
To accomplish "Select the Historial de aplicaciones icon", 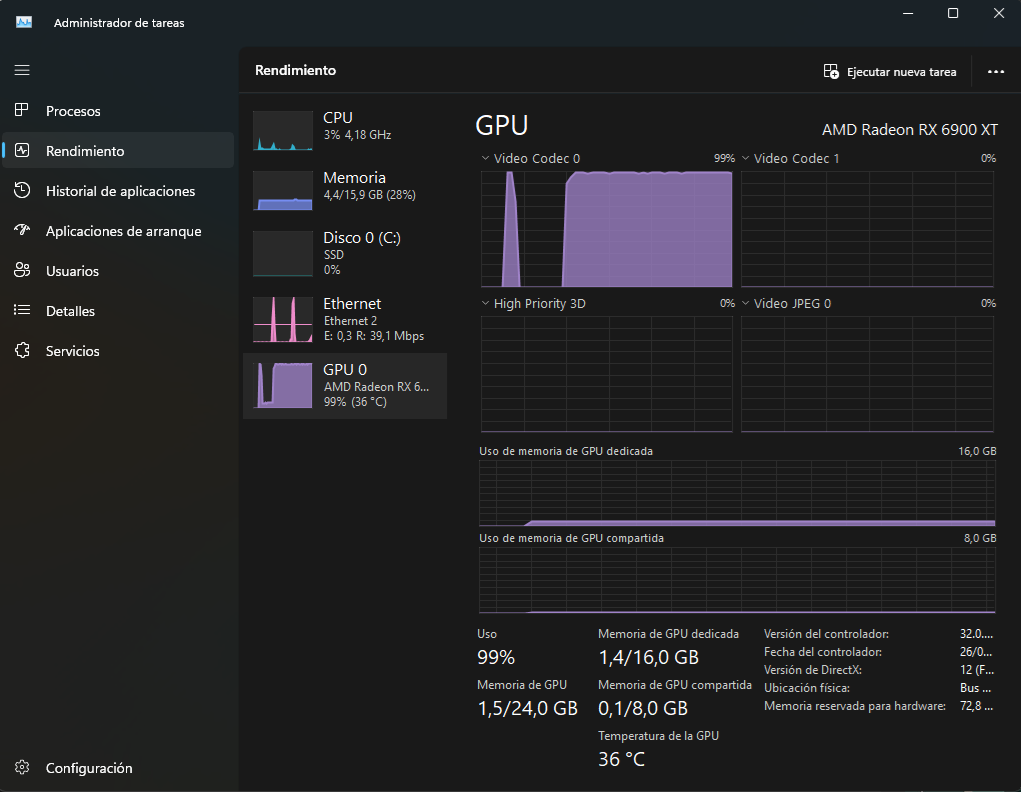I will (22, 190).
